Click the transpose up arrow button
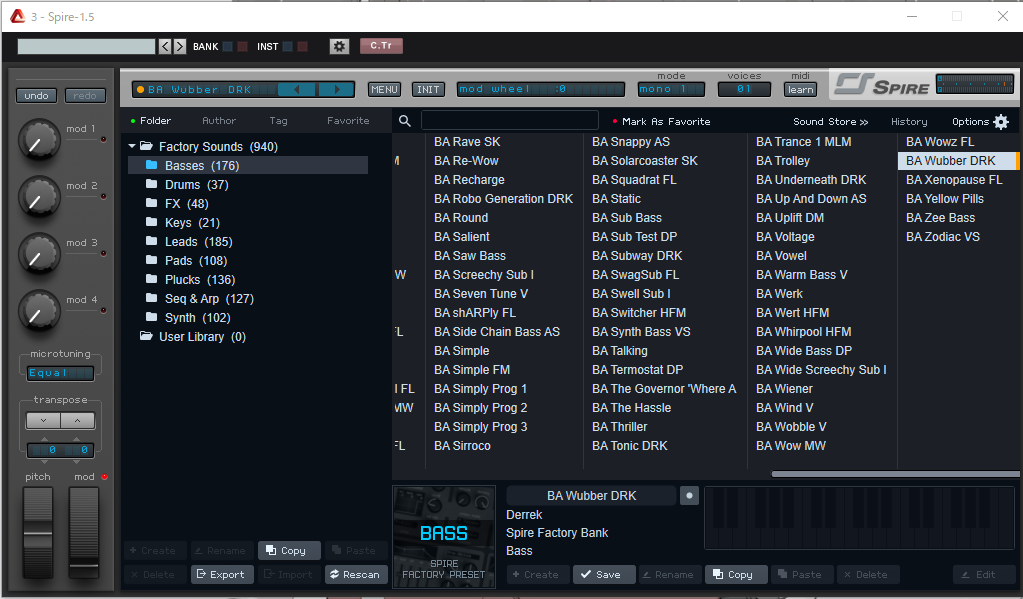Image resolution: width=1023 pixels, height=599 pixels. click(x=78, y=421)
